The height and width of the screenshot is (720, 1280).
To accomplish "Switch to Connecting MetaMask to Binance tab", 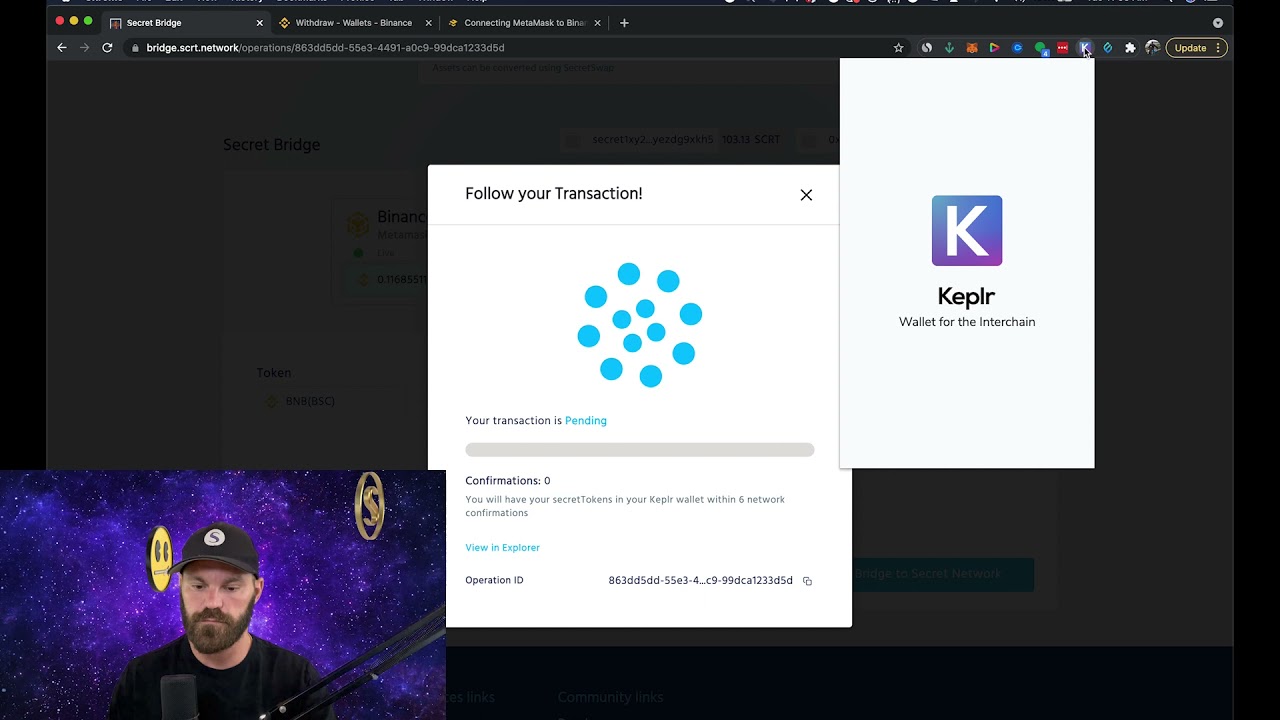I will [x=523, y=23].
